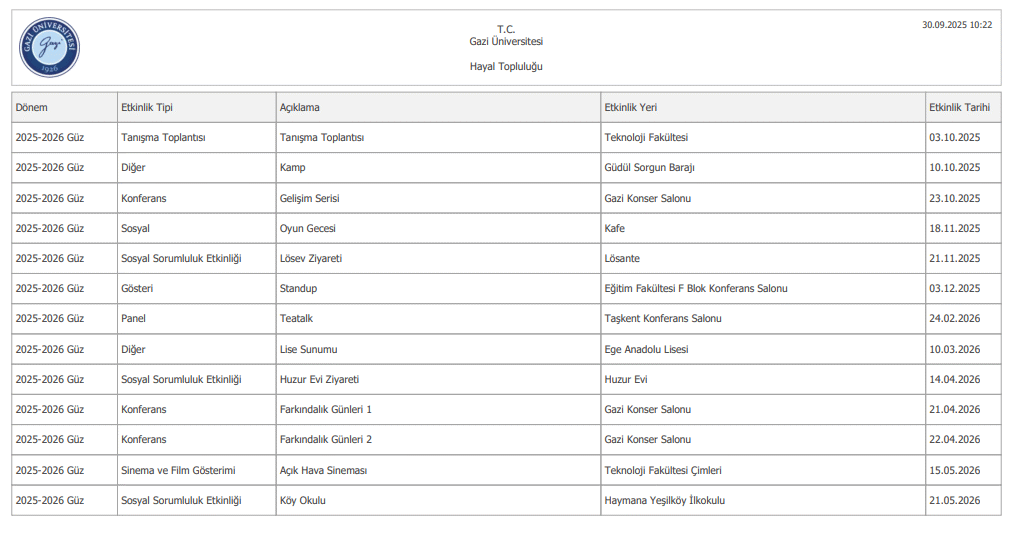Viewport: 1016px width, 534px height.
Task: Select the Tanışma Toplantısı description cell
Action: point(322,138)
